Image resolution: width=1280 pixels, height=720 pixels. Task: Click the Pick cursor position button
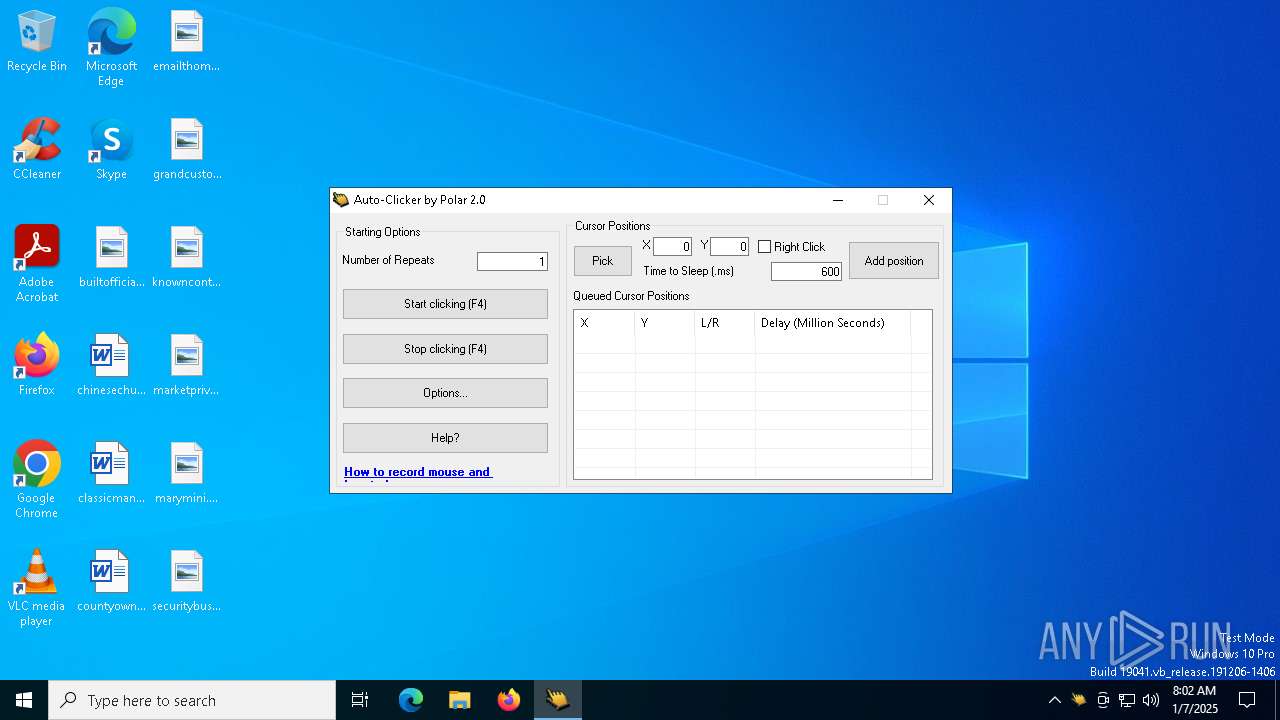(602, 261)
